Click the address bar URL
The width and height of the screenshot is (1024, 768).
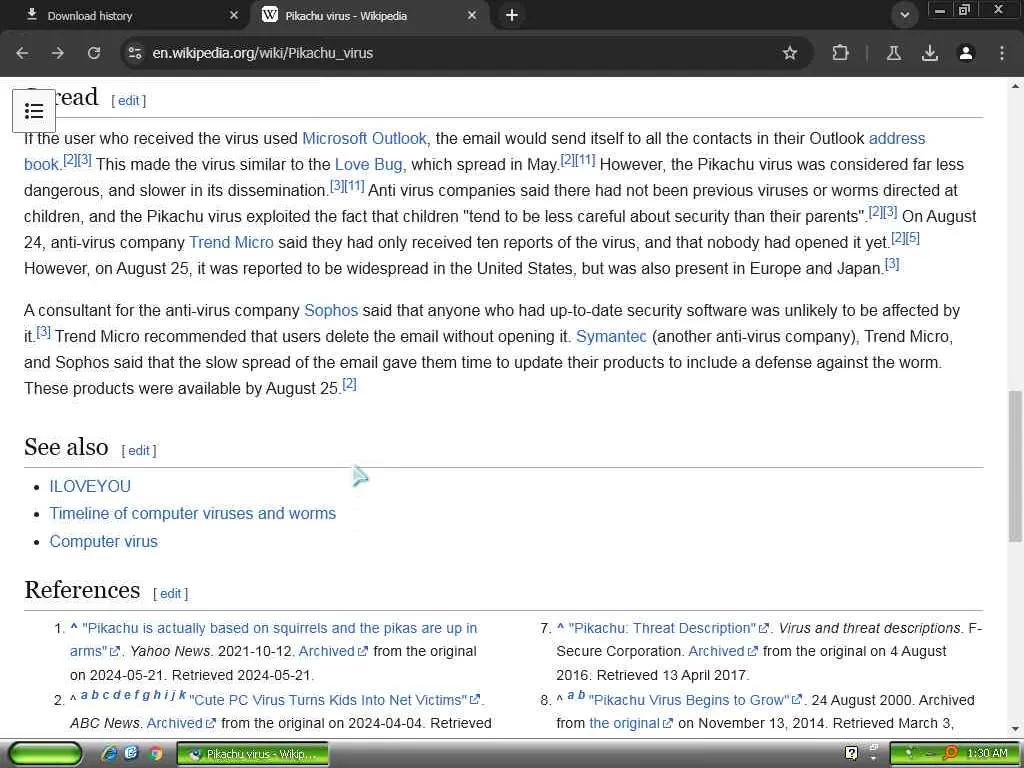pos(263,54)
